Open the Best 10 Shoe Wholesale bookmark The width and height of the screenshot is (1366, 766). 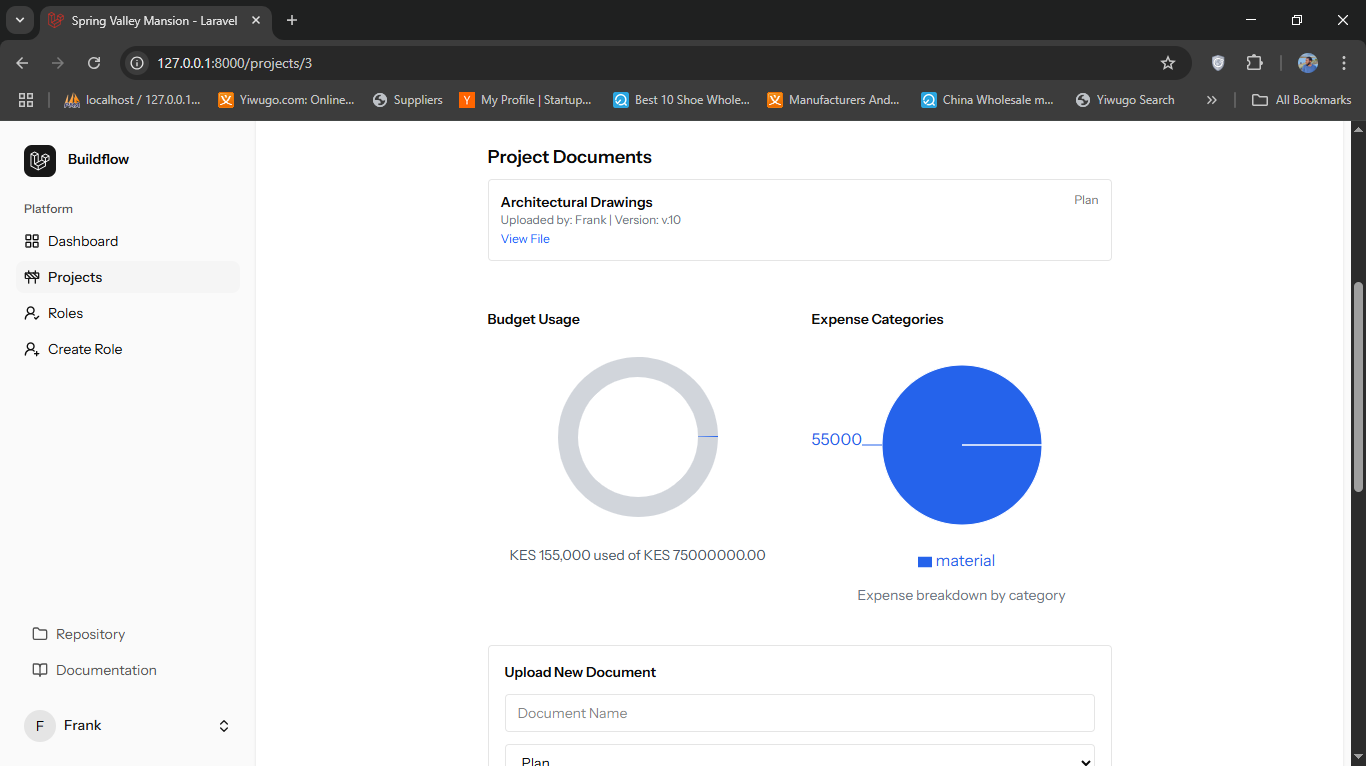pos(681,100)
